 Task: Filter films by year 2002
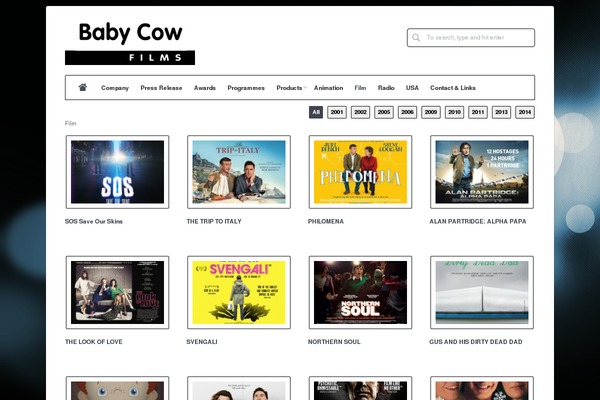[x=360, y=112]
